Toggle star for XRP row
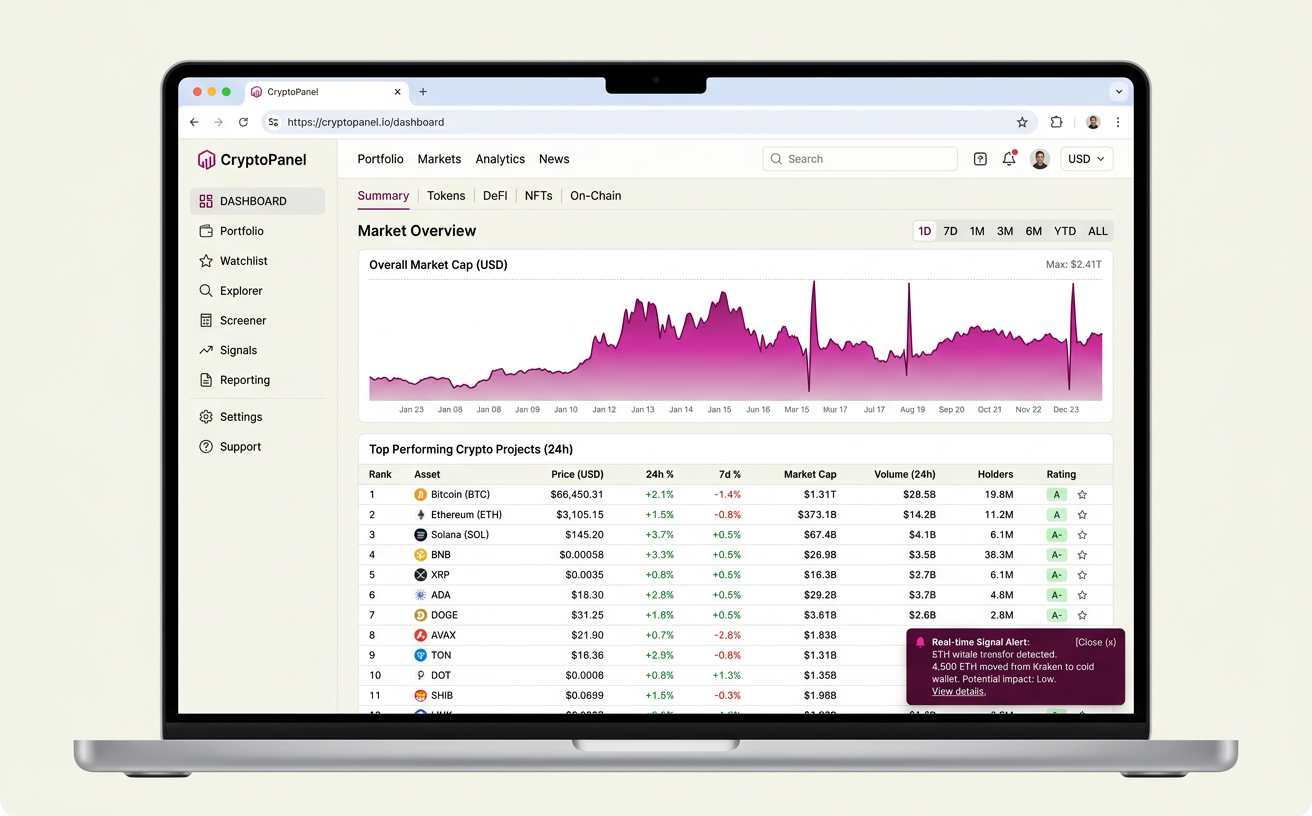Image resolution: width=1312 pixels, height=816 pixels. 1082,575
